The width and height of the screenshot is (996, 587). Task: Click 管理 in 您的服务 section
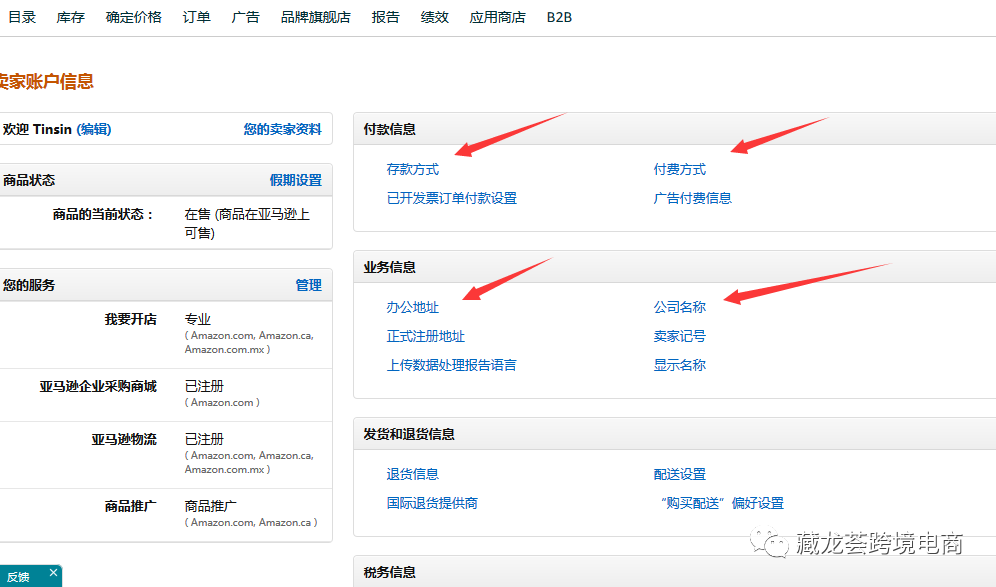pos(308,285)
